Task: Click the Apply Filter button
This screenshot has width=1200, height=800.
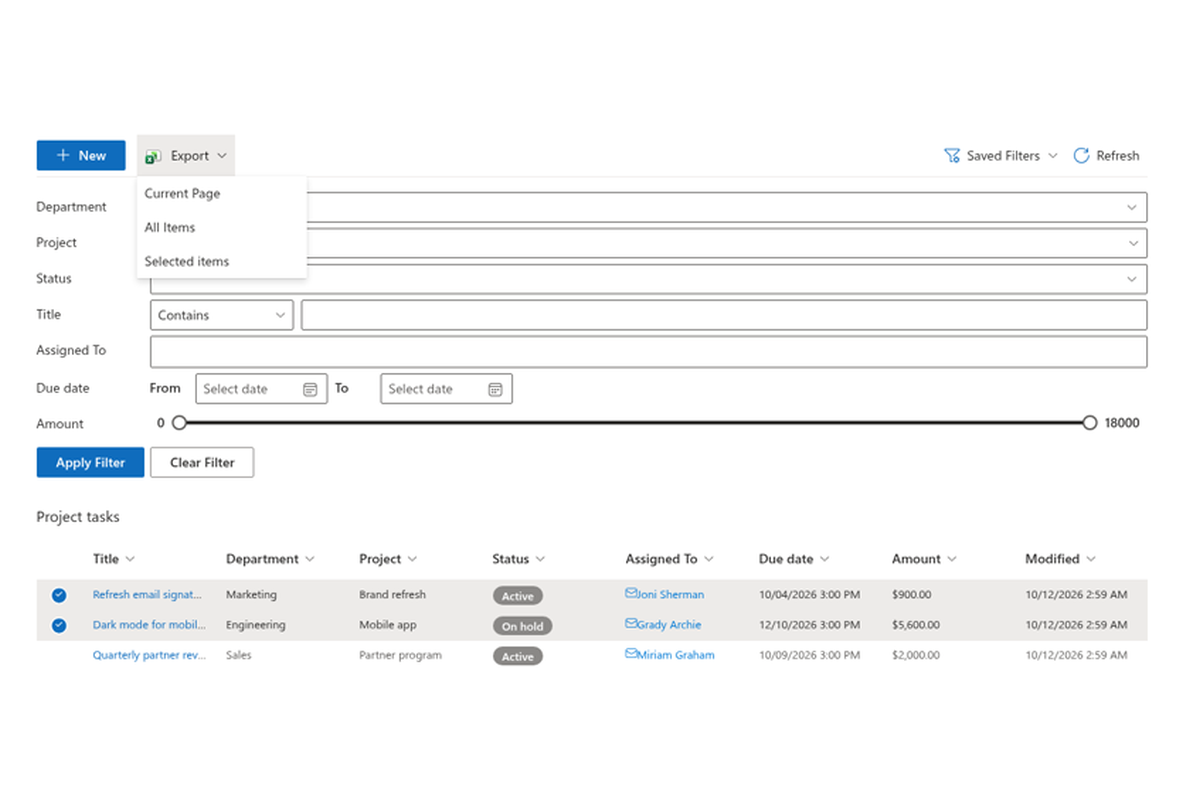Action: coord(90,463)
